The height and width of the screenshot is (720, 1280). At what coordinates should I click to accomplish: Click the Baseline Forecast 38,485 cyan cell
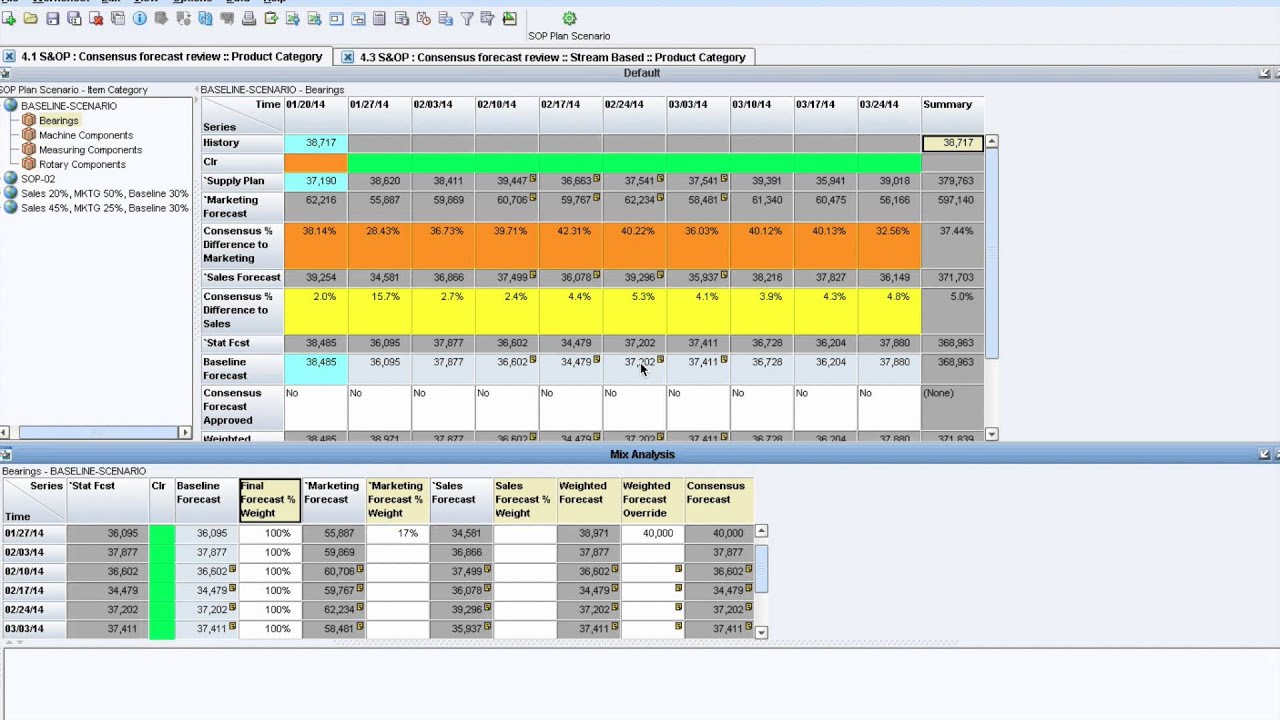pos(316,368)
